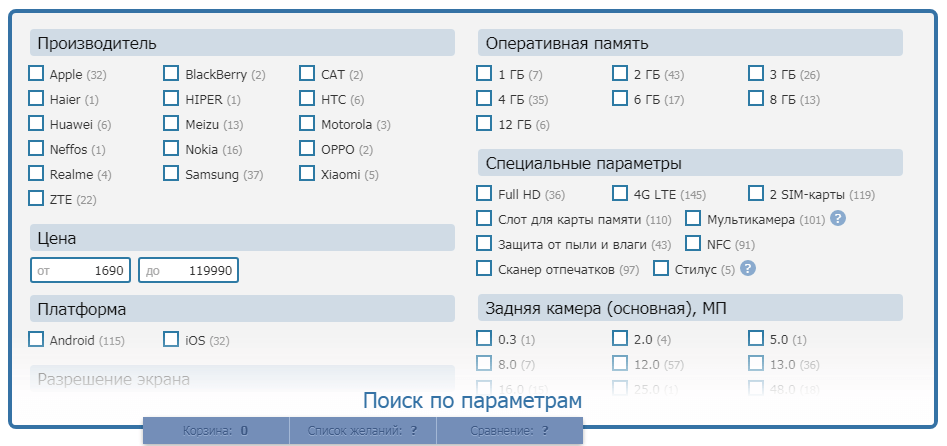Open the Корзина tab
This screenshot has width=947, height=446.
[x=215, y=431]
